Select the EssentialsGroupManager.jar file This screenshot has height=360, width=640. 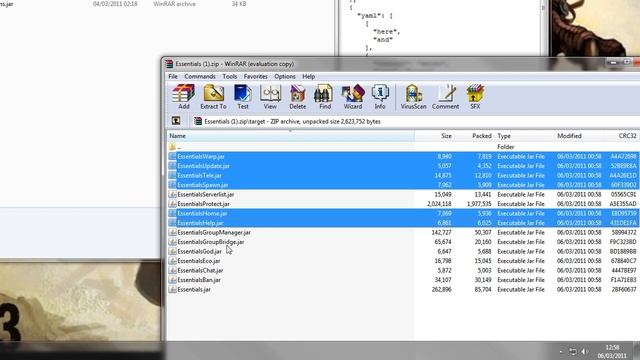[x=403, y=232]
